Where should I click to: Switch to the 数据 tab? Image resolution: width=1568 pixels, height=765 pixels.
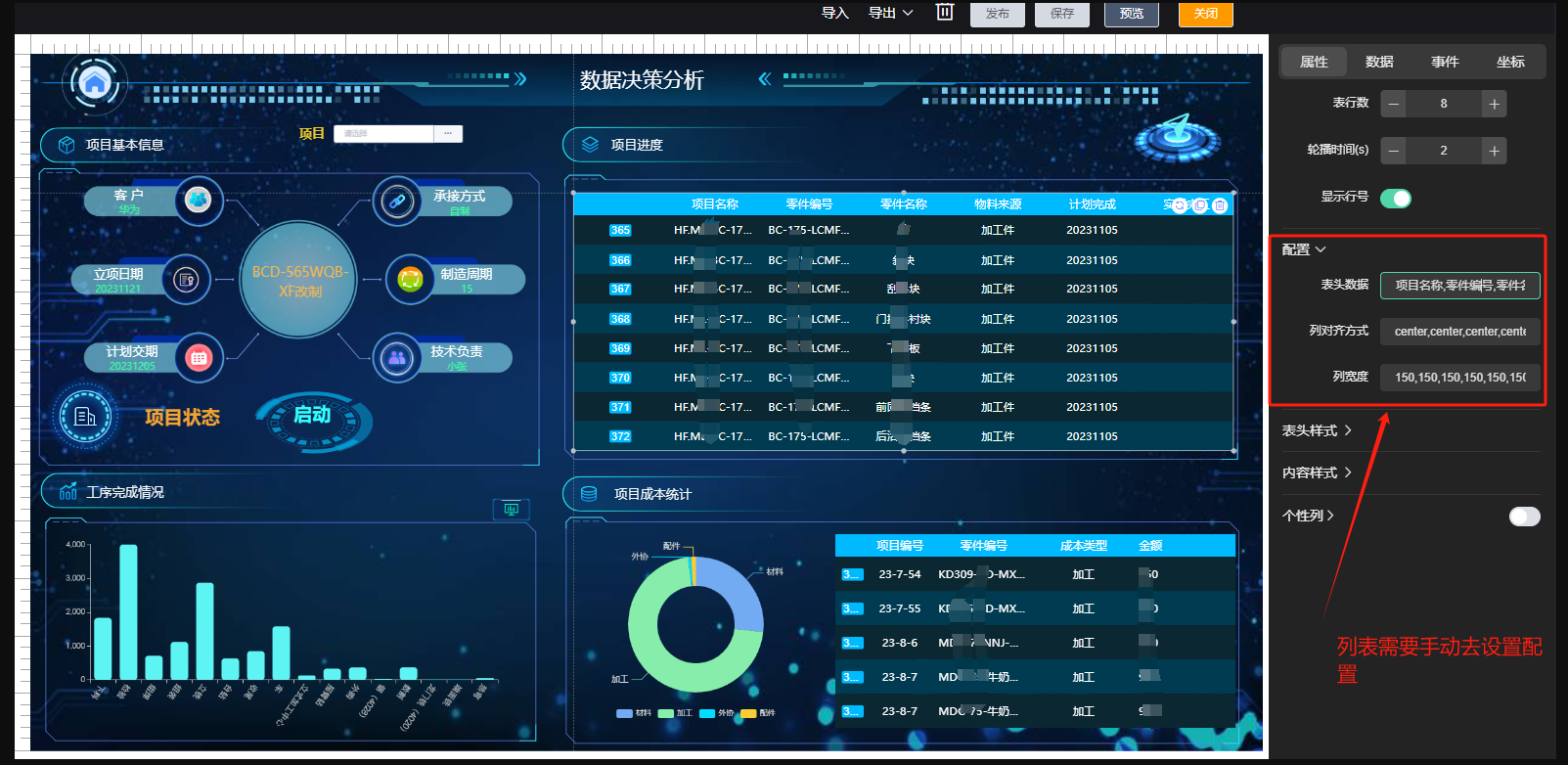coord(1379,62)
